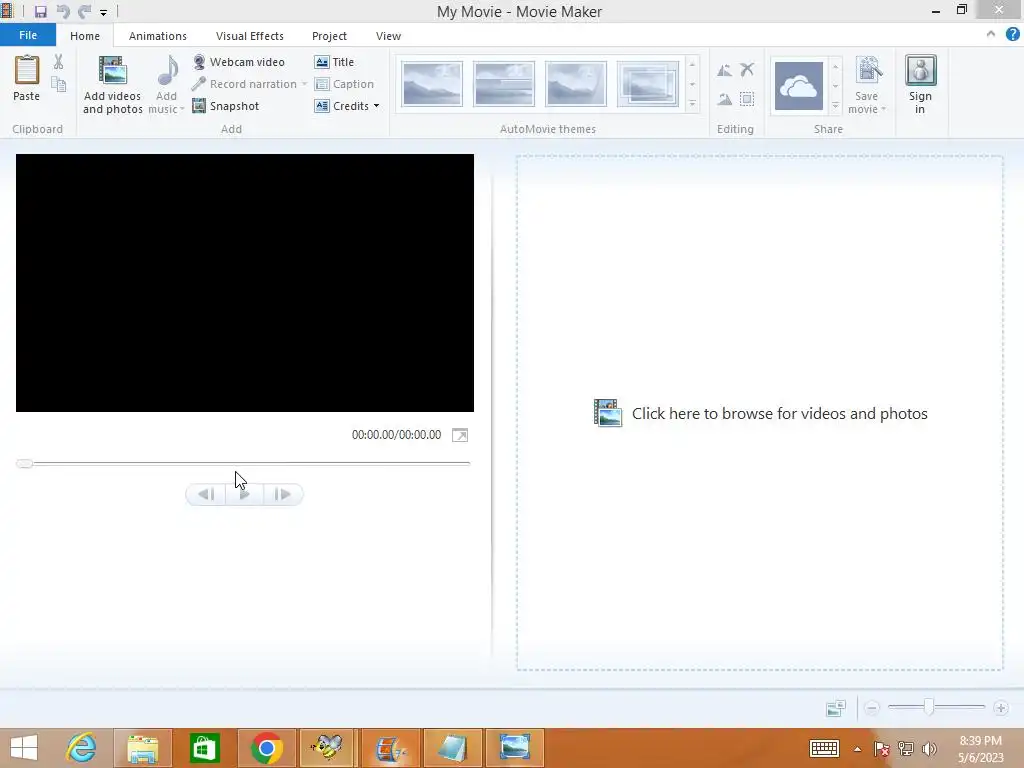
Task: Click the black preview monitor
Action: tap(245, 283)
